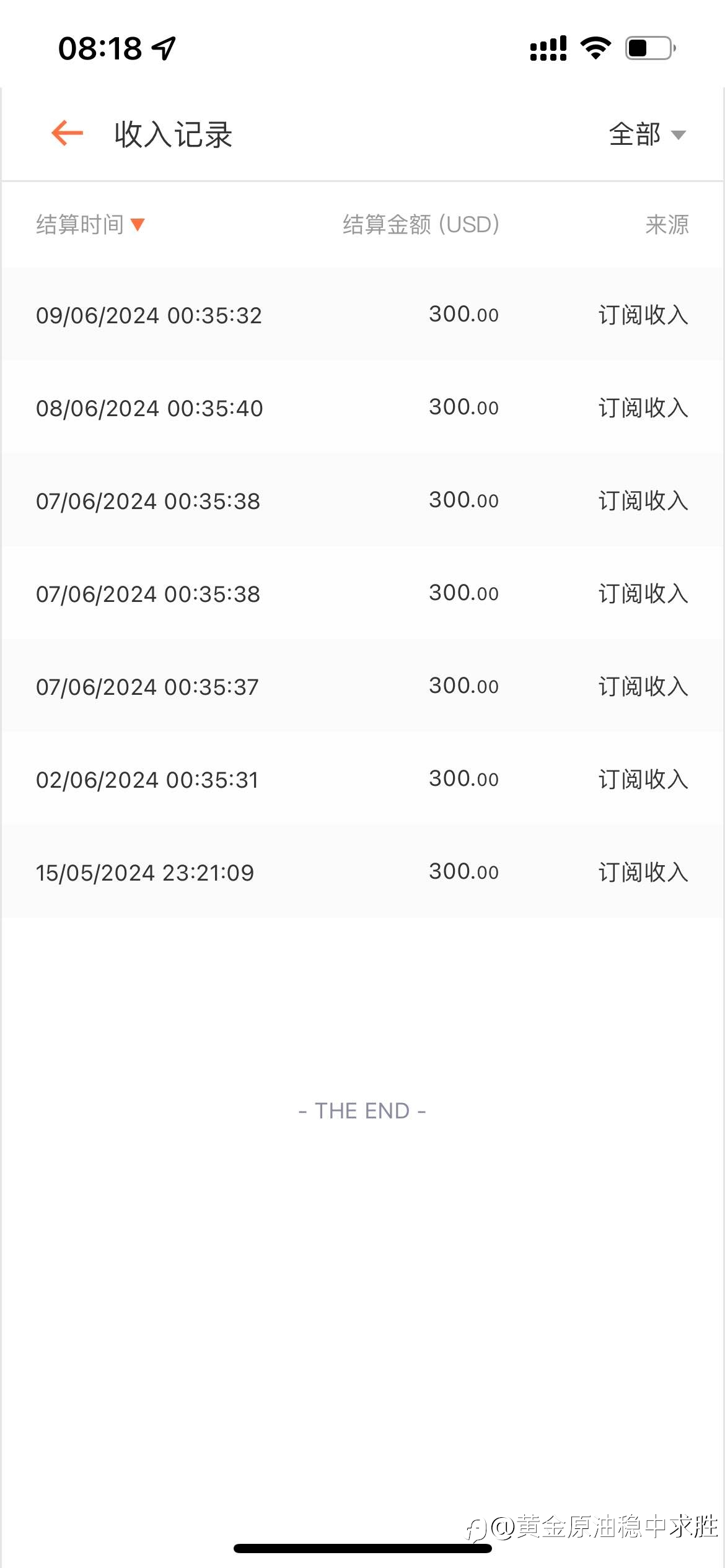Tap the orange back arrow
Screen dimensions: 725x1568
tap(67, 133)
